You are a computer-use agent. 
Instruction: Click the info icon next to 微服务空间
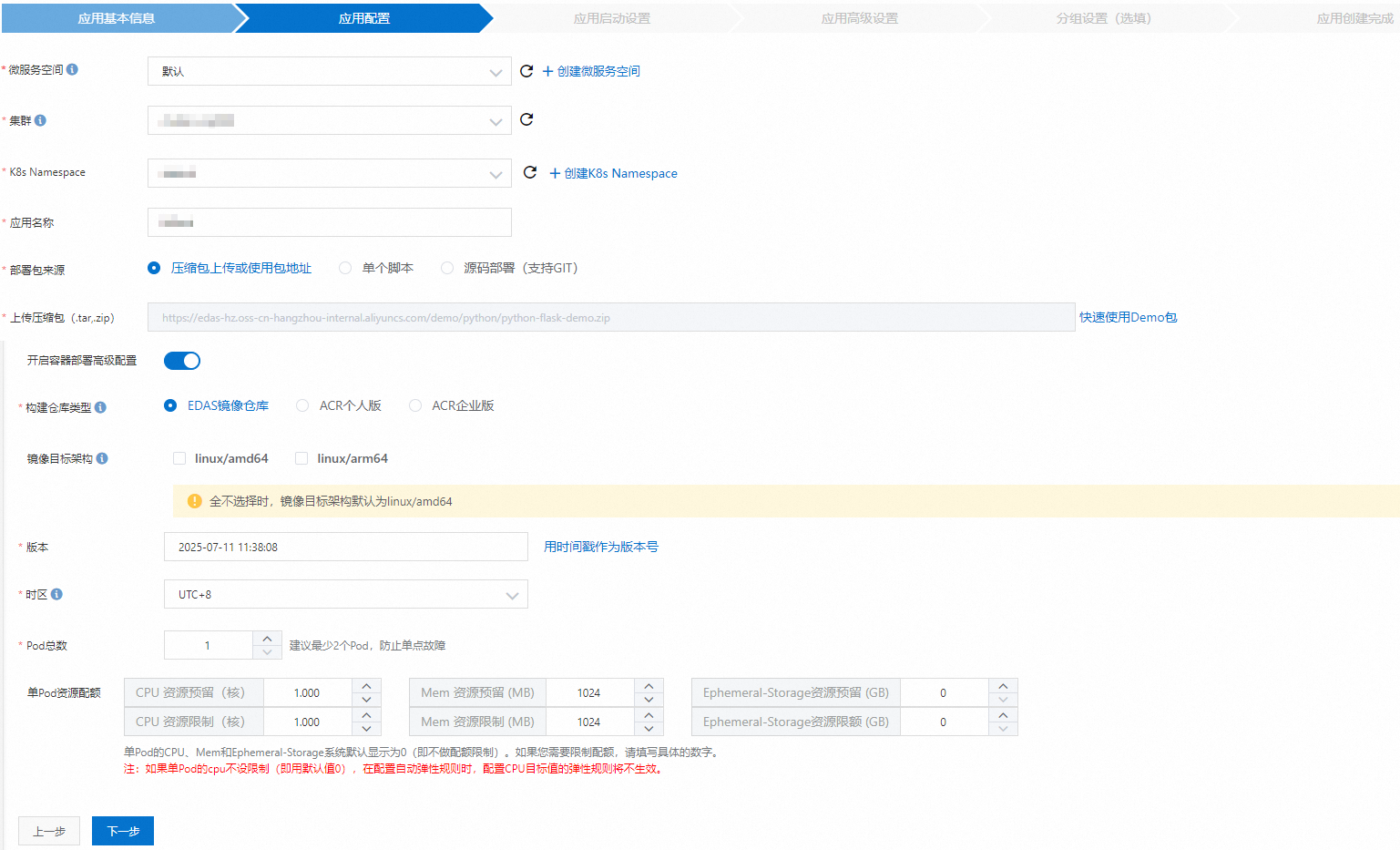(x=72, y=69)
